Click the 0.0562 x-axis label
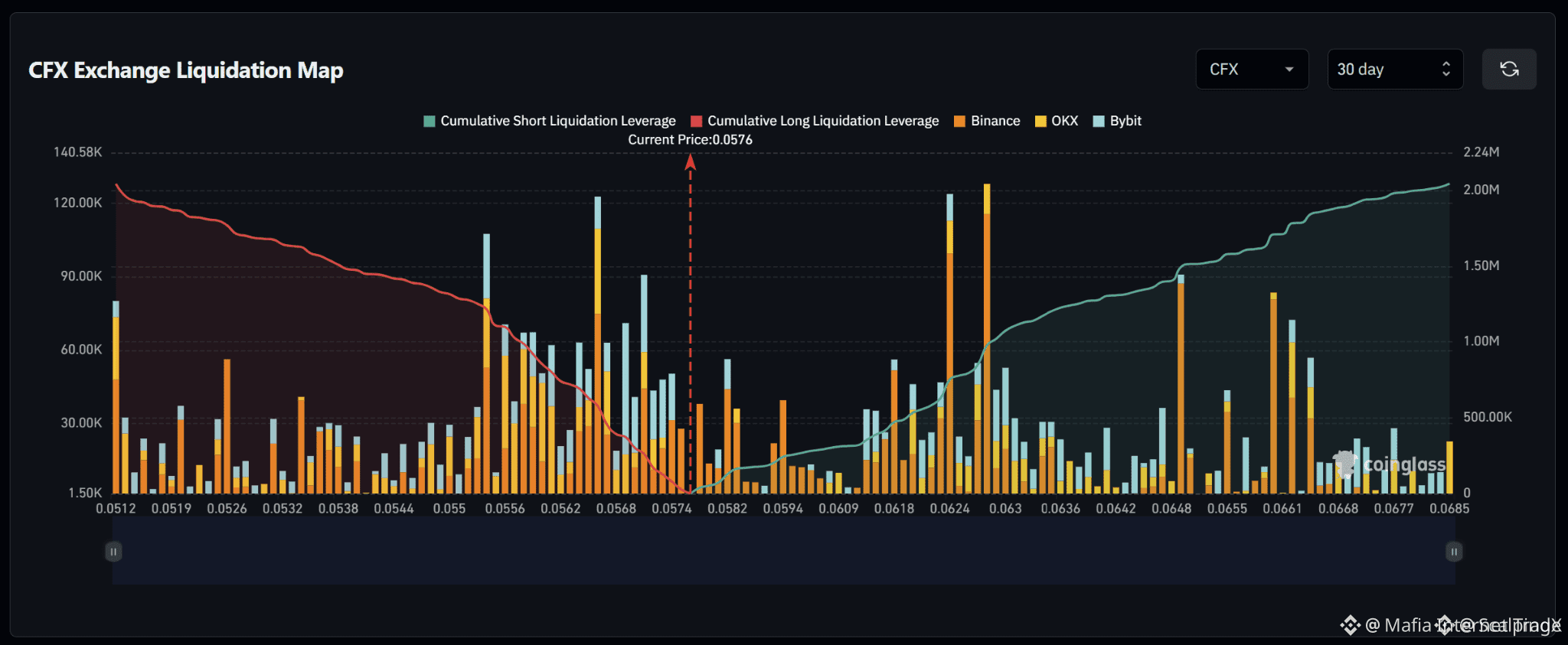 560,509
